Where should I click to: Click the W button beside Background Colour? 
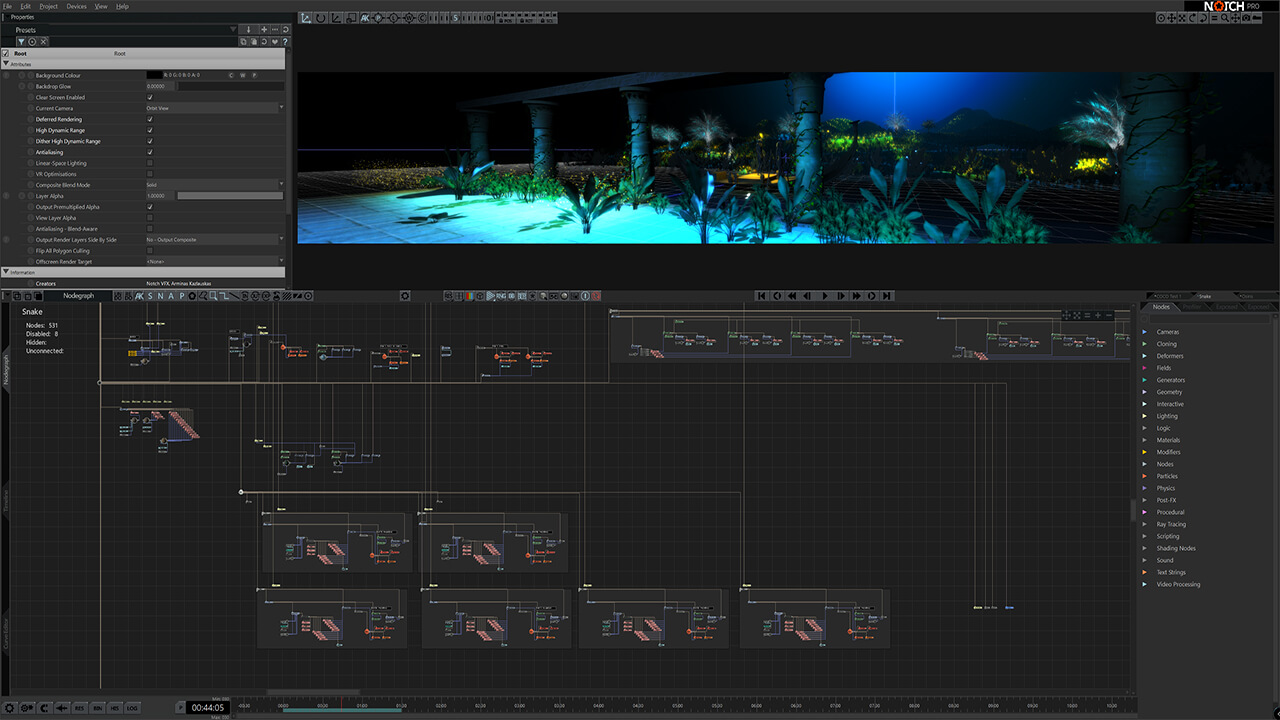pos(242,75)
